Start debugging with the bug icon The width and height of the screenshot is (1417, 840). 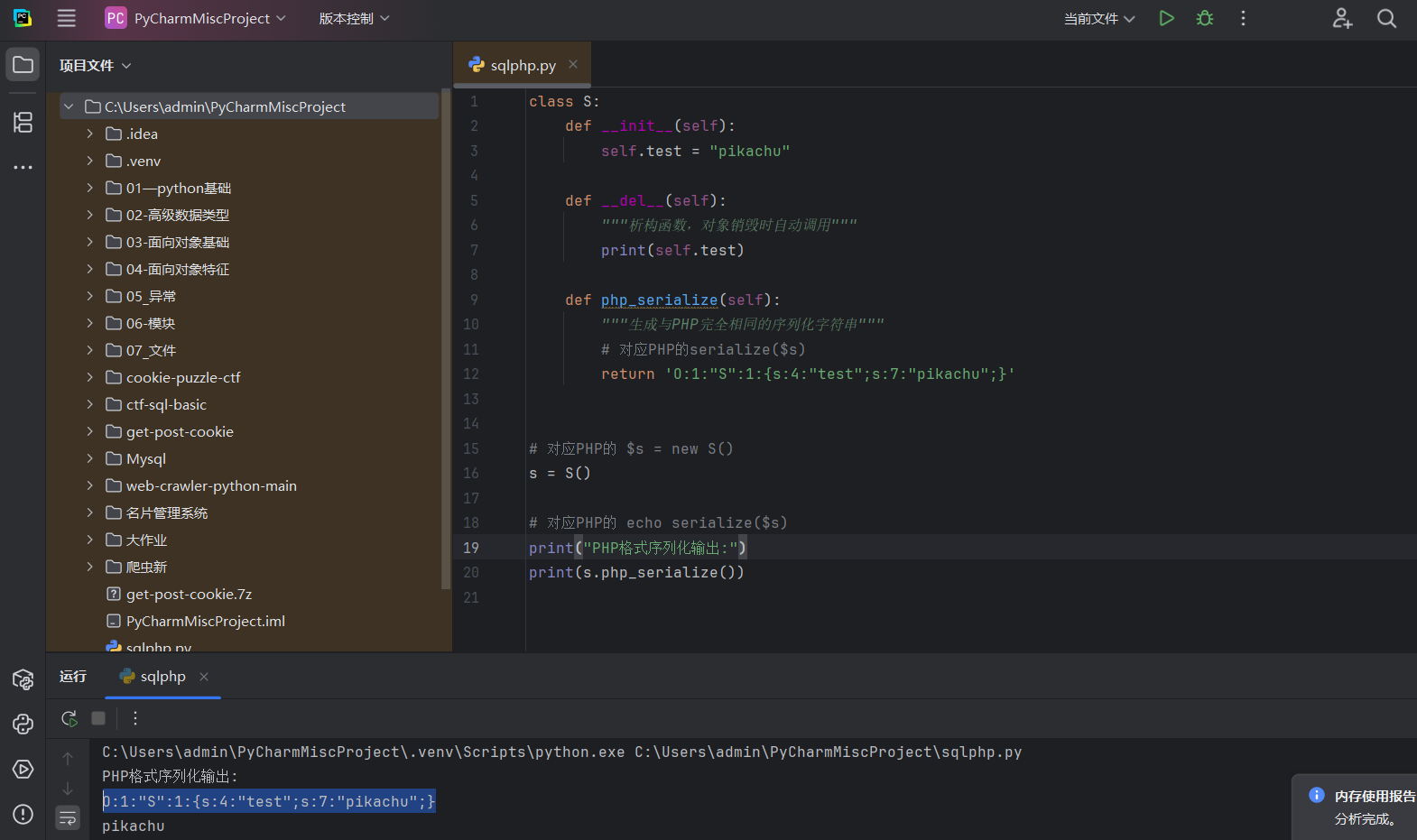(x=1204, y=18)
